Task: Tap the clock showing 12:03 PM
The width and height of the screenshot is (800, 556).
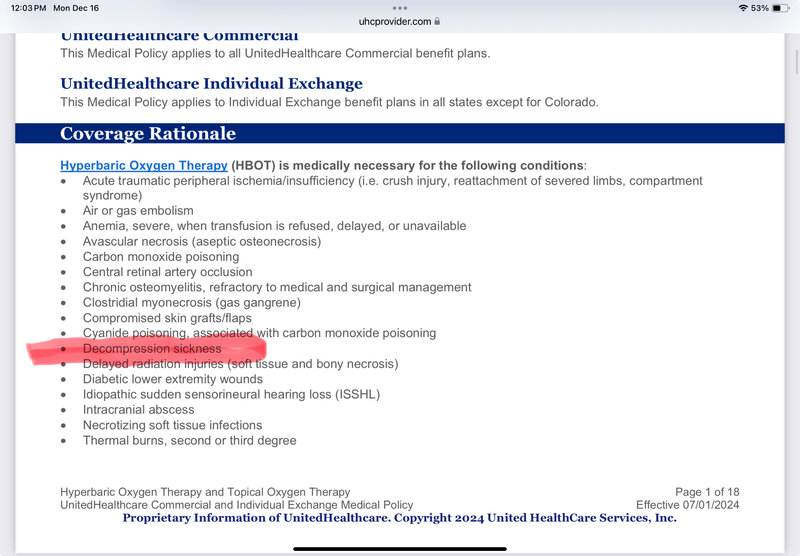Action: (27, 8)
